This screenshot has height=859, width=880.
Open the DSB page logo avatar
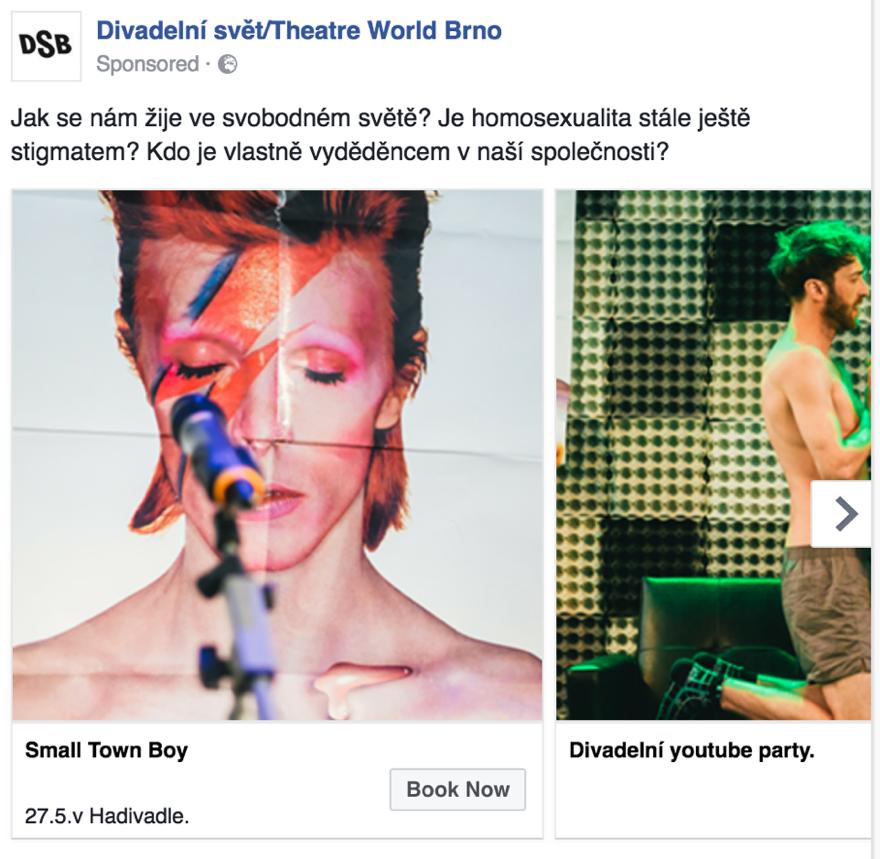[x=46, y=46]
